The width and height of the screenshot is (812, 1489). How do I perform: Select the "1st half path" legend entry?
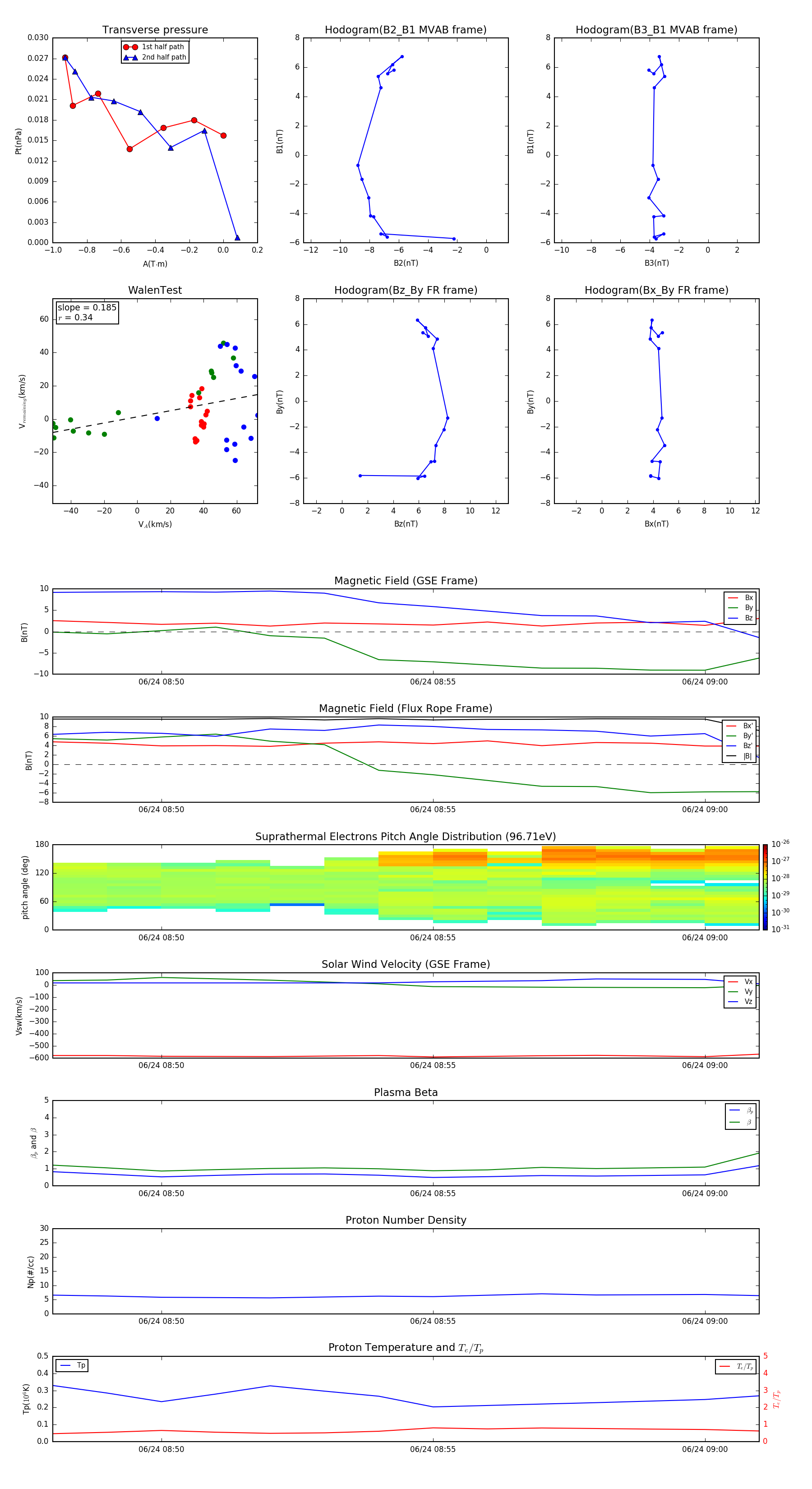pos(154,47)
